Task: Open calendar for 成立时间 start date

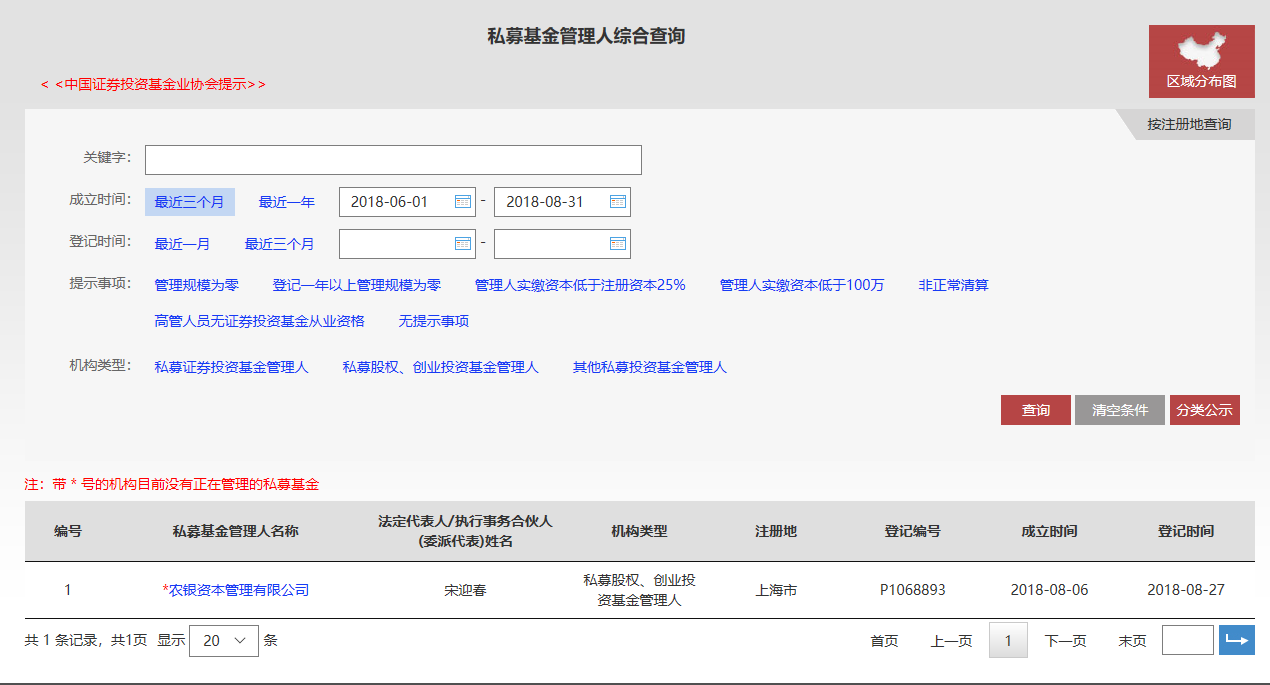Action: (x=462, y=202)
